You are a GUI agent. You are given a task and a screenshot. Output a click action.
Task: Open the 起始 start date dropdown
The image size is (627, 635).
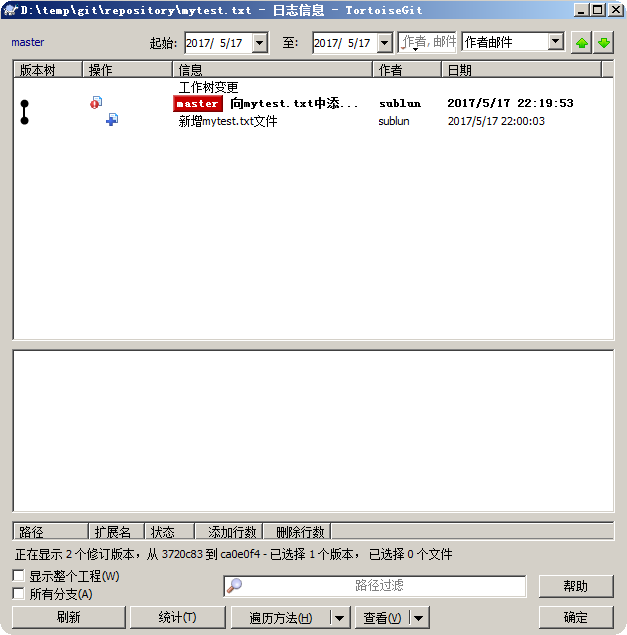(x=260, y=43)
